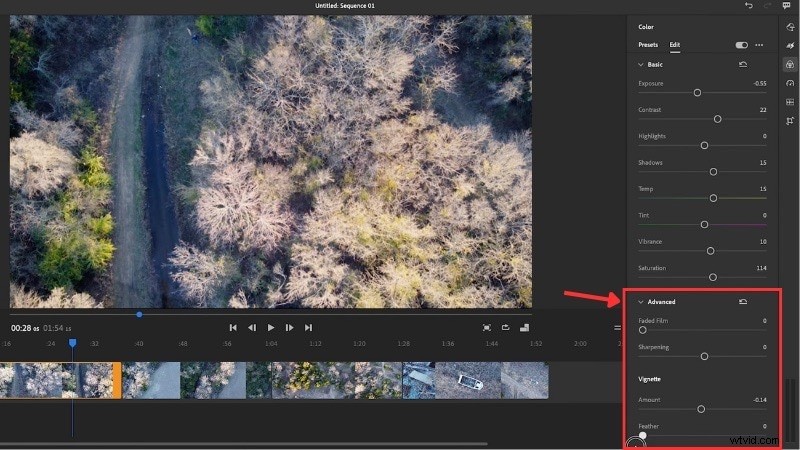
Task: Click the Color panel heading
Action: coord(645,27)
